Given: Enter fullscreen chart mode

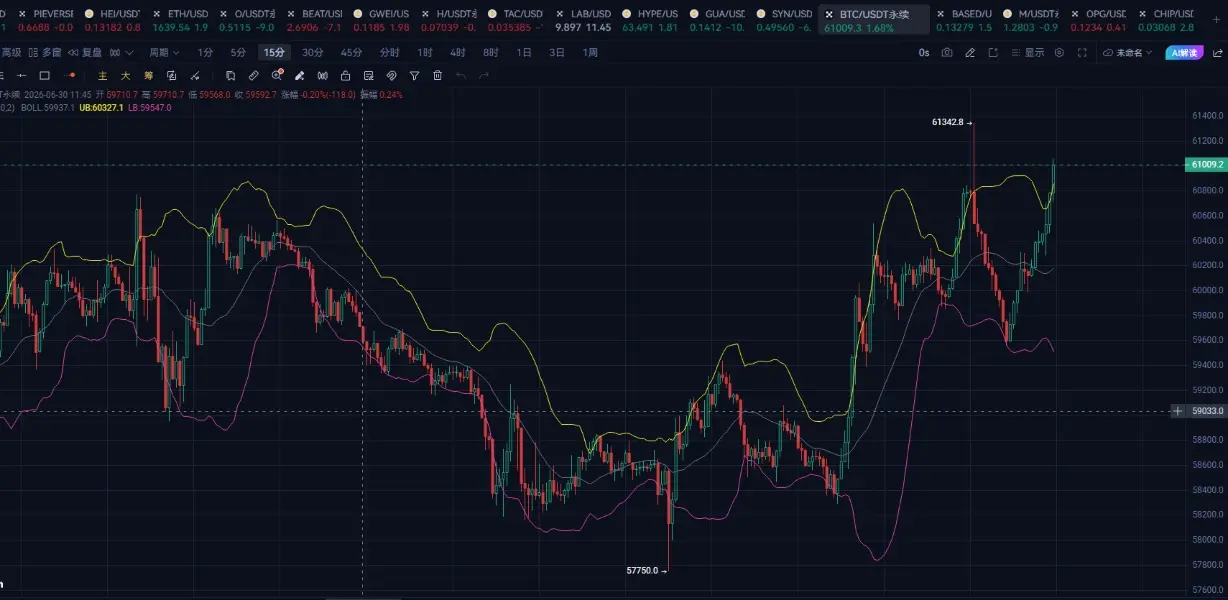Looking at the screenshot, I should [1082, 52].
